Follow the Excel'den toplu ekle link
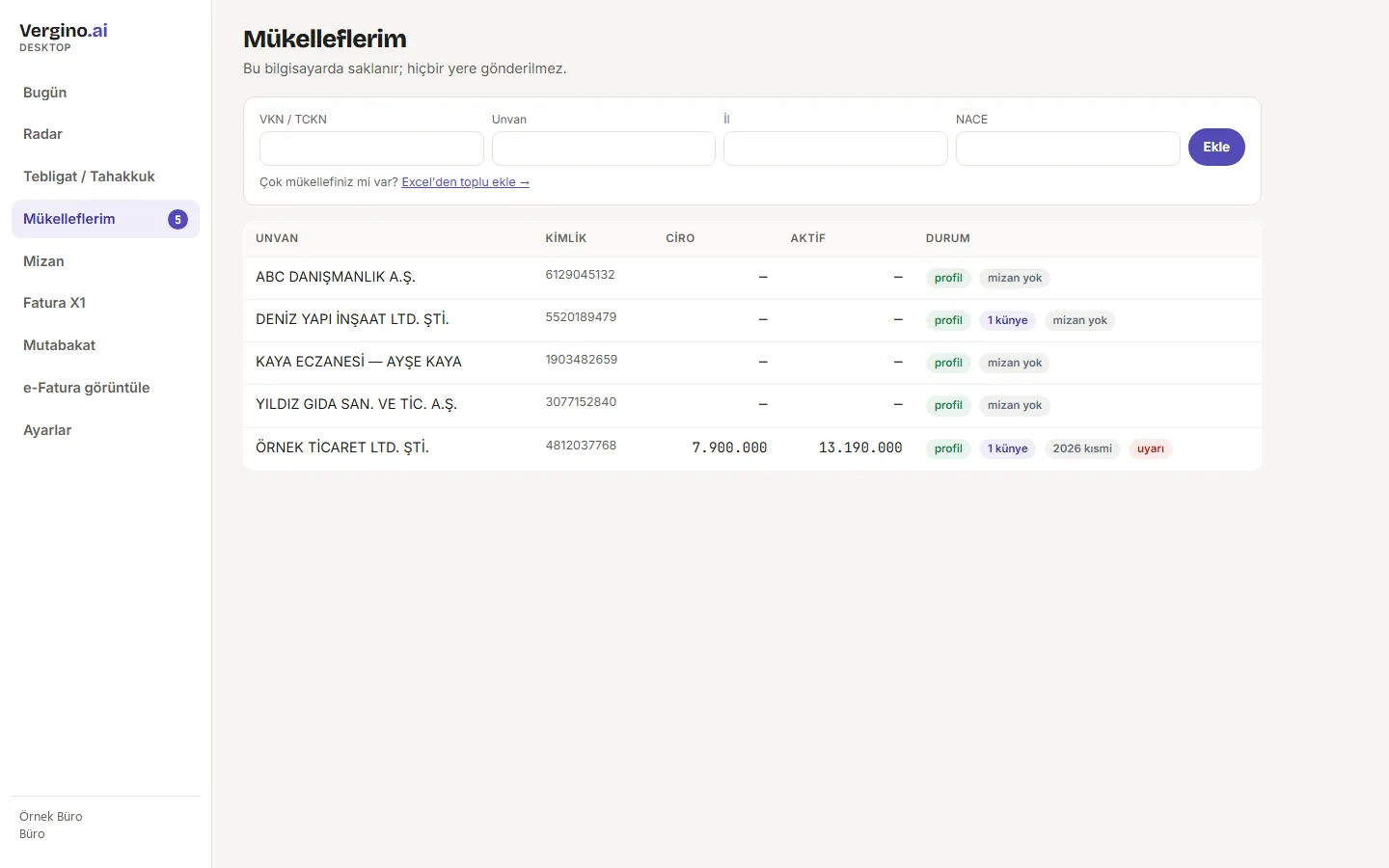 click(x=465, y=182)
